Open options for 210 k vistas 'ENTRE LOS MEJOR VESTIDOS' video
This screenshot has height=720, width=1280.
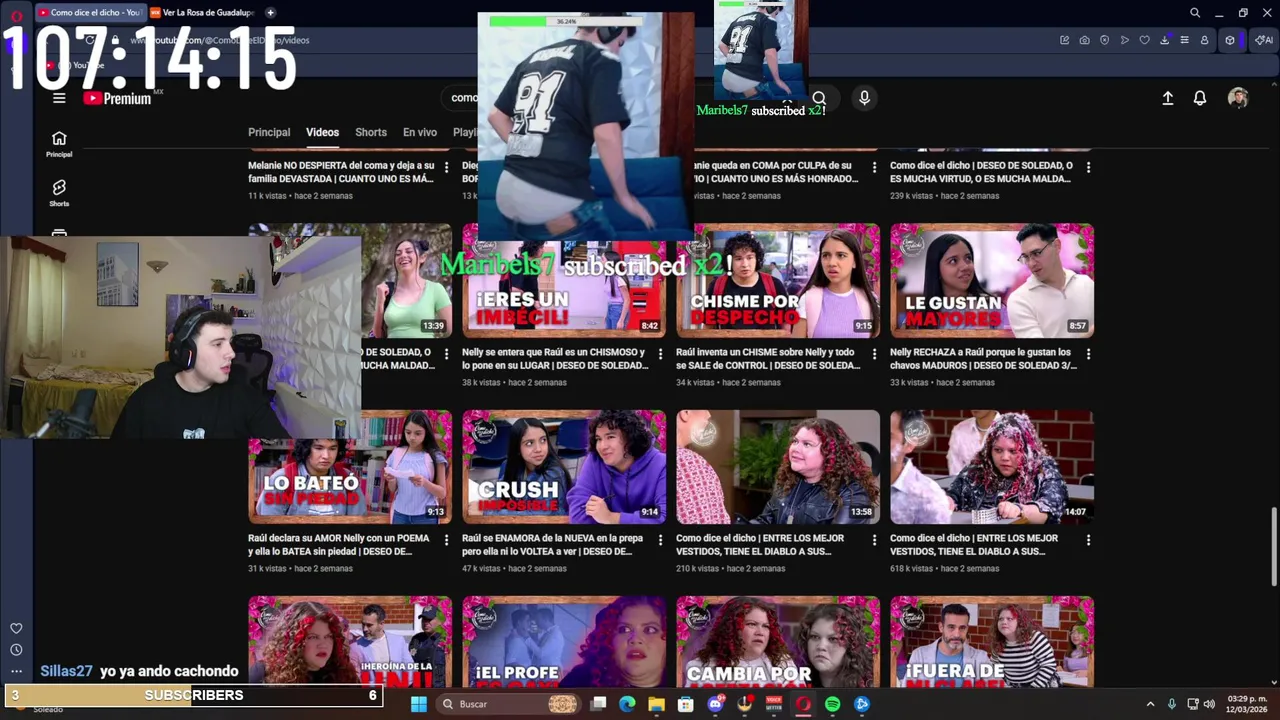874,540
